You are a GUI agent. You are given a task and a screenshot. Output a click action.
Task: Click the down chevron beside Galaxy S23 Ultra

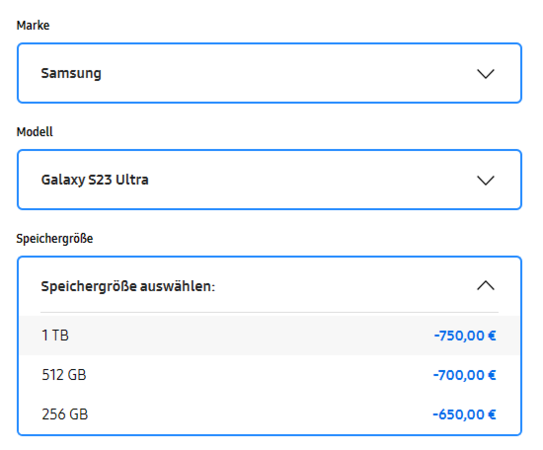pos(486,180)
